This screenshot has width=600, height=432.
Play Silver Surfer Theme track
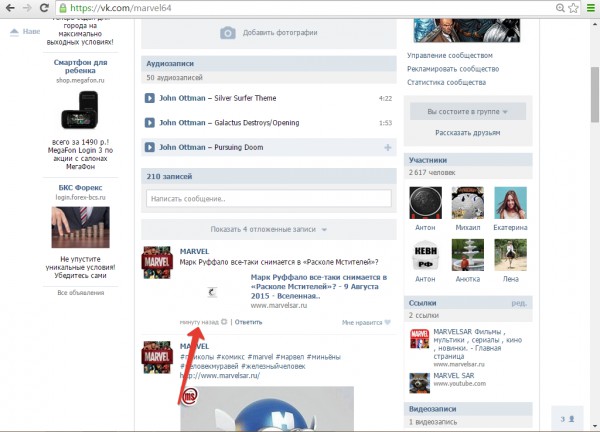(x=150, y=98)
